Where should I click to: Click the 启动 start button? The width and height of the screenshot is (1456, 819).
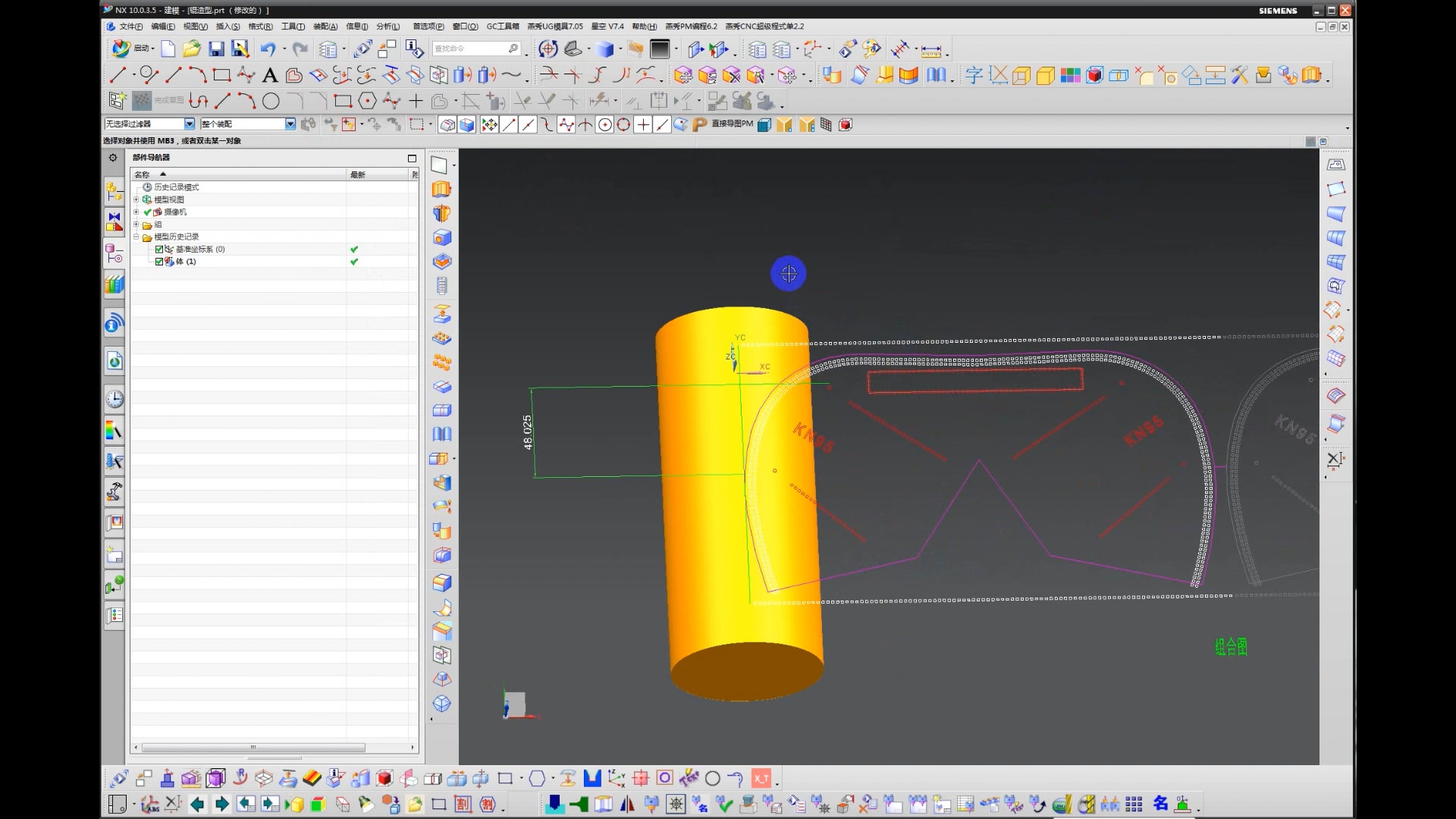(x=131, y=49)
